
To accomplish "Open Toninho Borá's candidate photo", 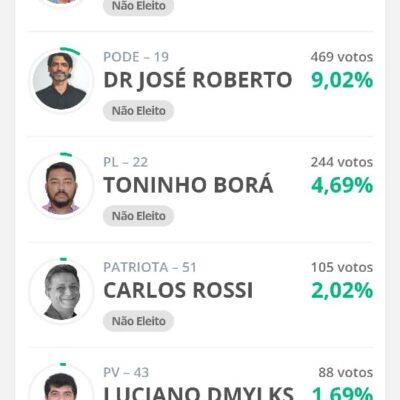I will 61,185.
